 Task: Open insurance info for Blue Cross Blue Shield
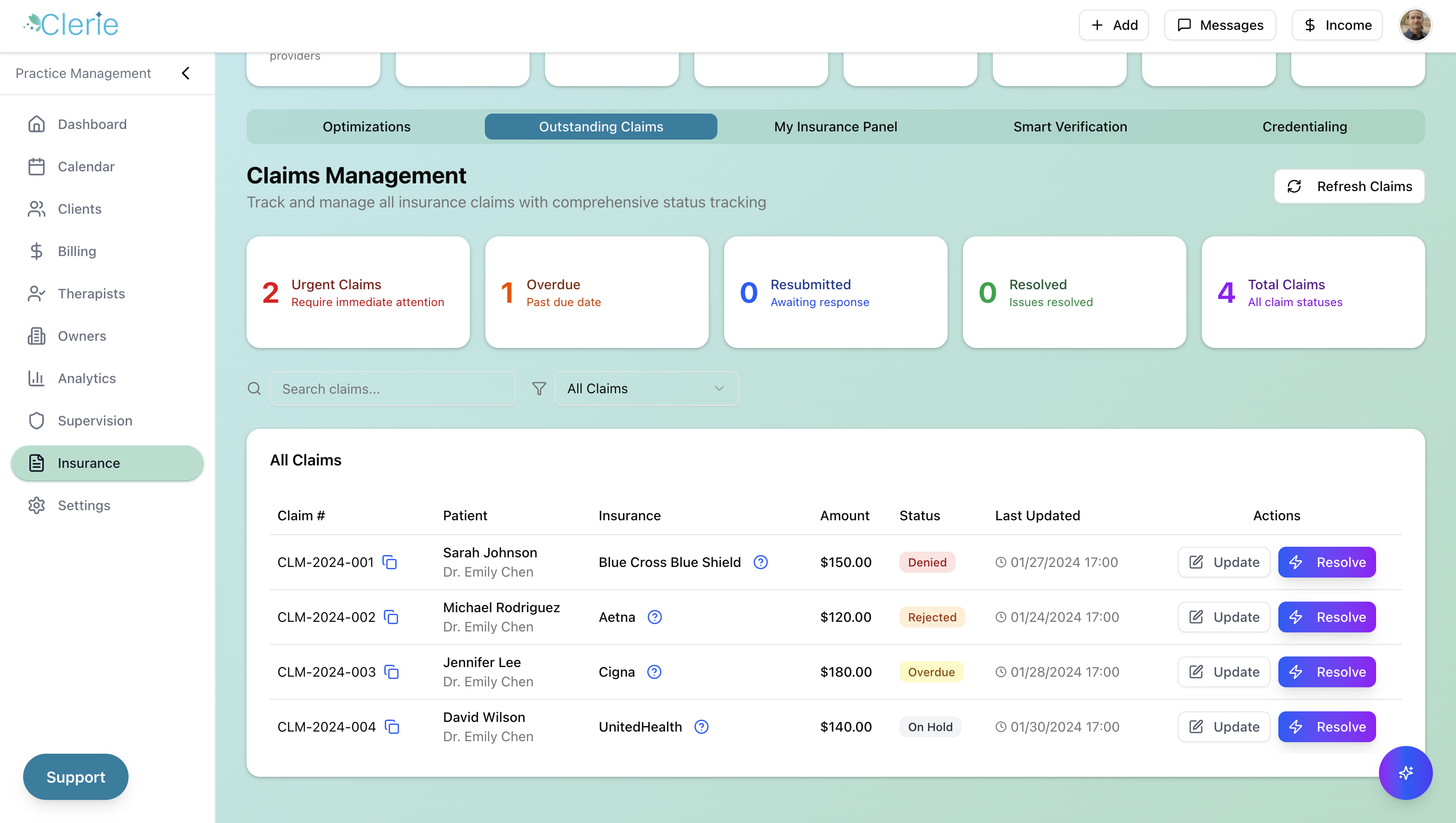761,562
